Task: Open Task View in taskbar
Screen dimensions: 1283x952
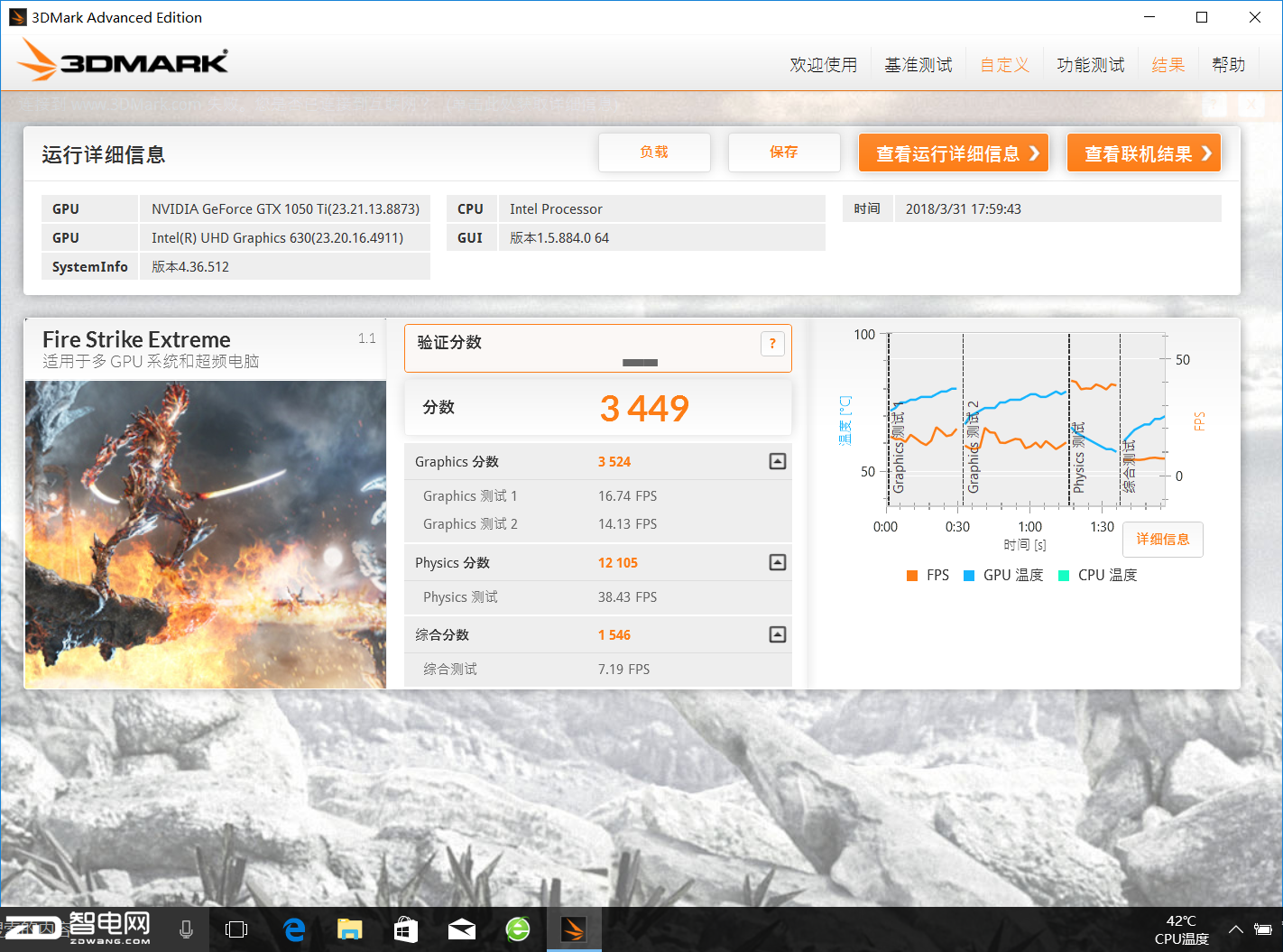Action: point(236,929)
